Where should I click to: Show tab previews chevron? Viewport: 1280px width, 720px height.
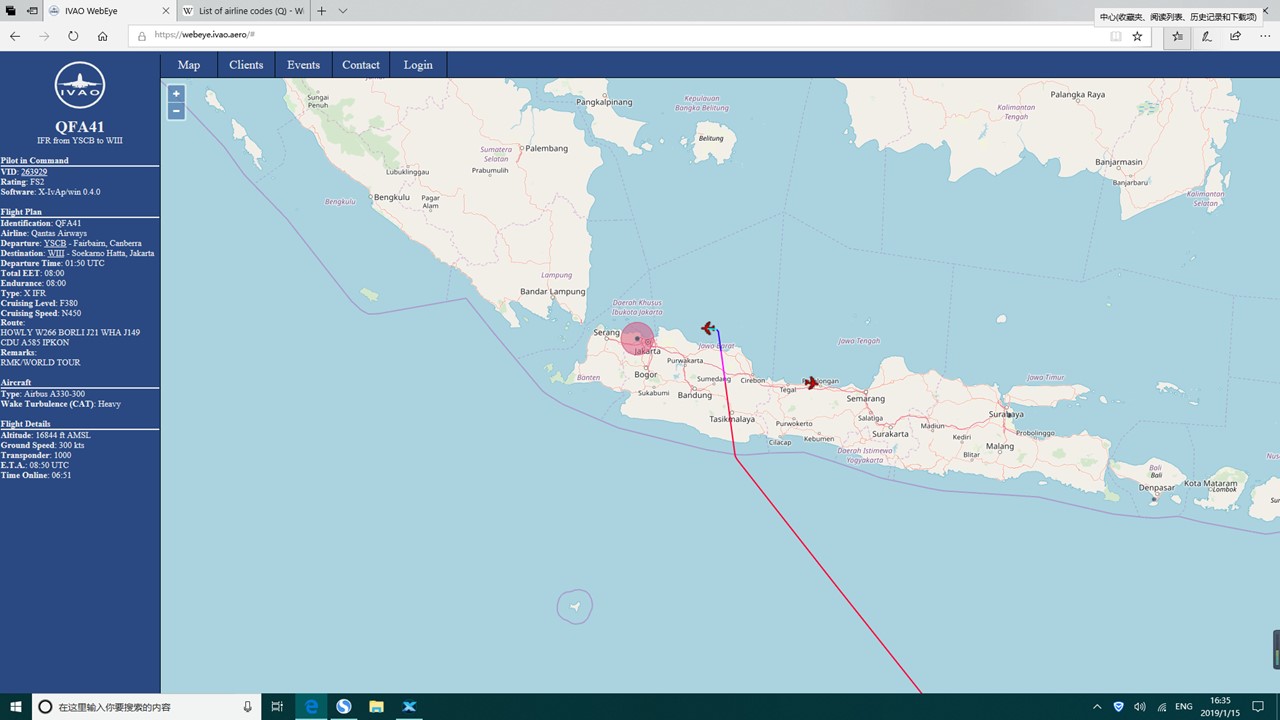pyautogui.click(x=343, y=11)
